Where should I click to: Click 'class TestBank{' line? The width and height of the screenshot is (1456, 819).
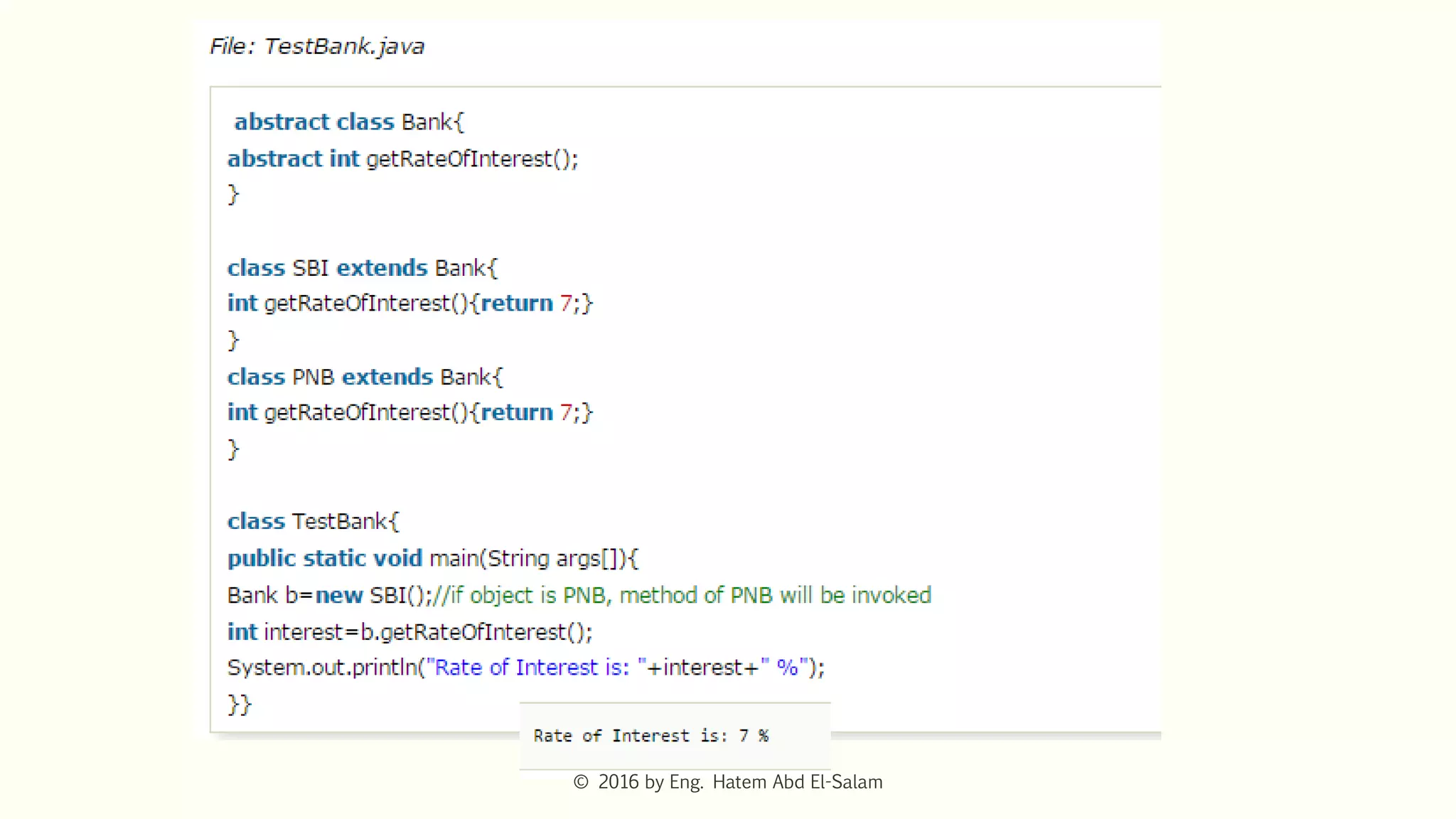coord(314,521)
